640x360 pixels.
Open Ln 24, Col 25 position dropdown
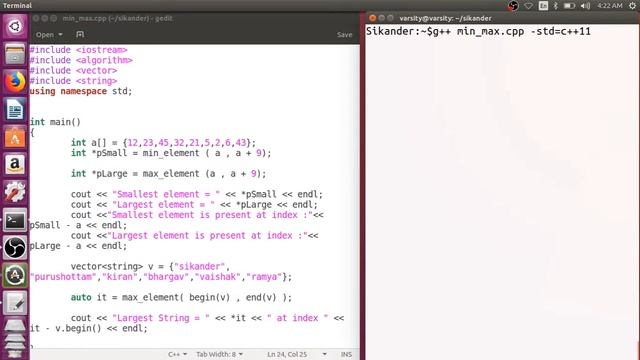point(297,354)
